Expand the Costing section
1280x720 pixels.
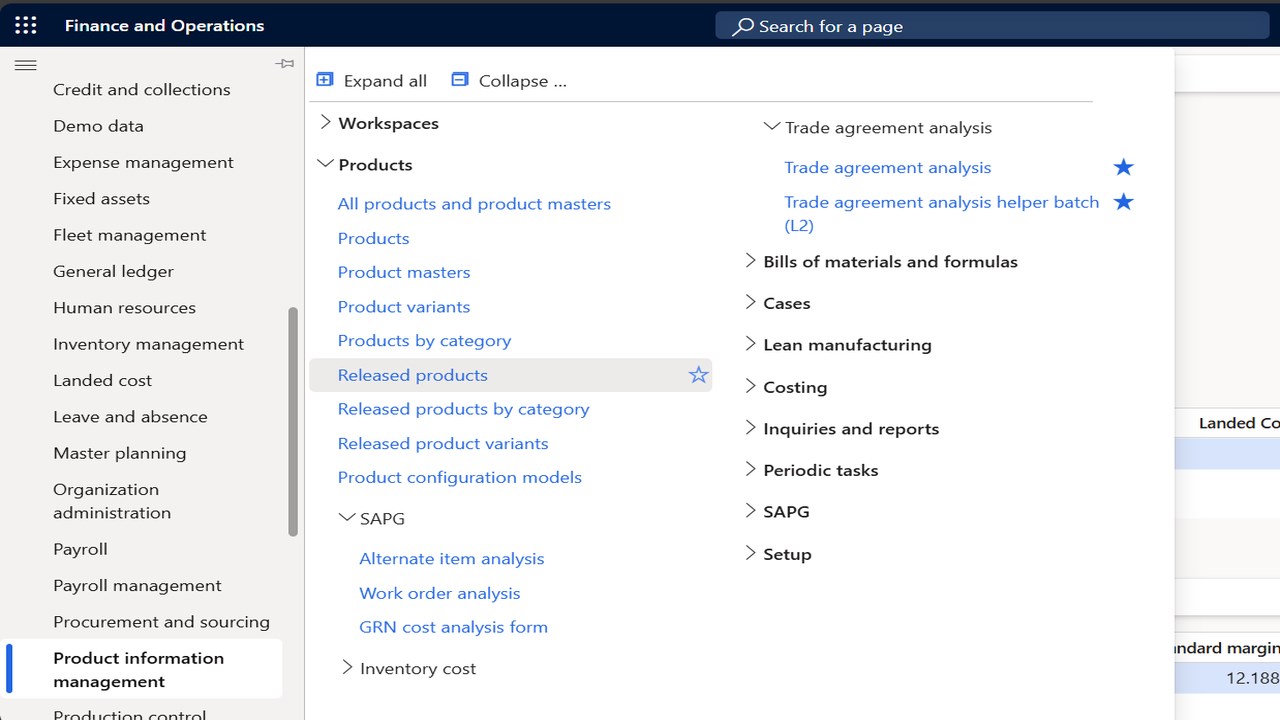coord(750,386)
